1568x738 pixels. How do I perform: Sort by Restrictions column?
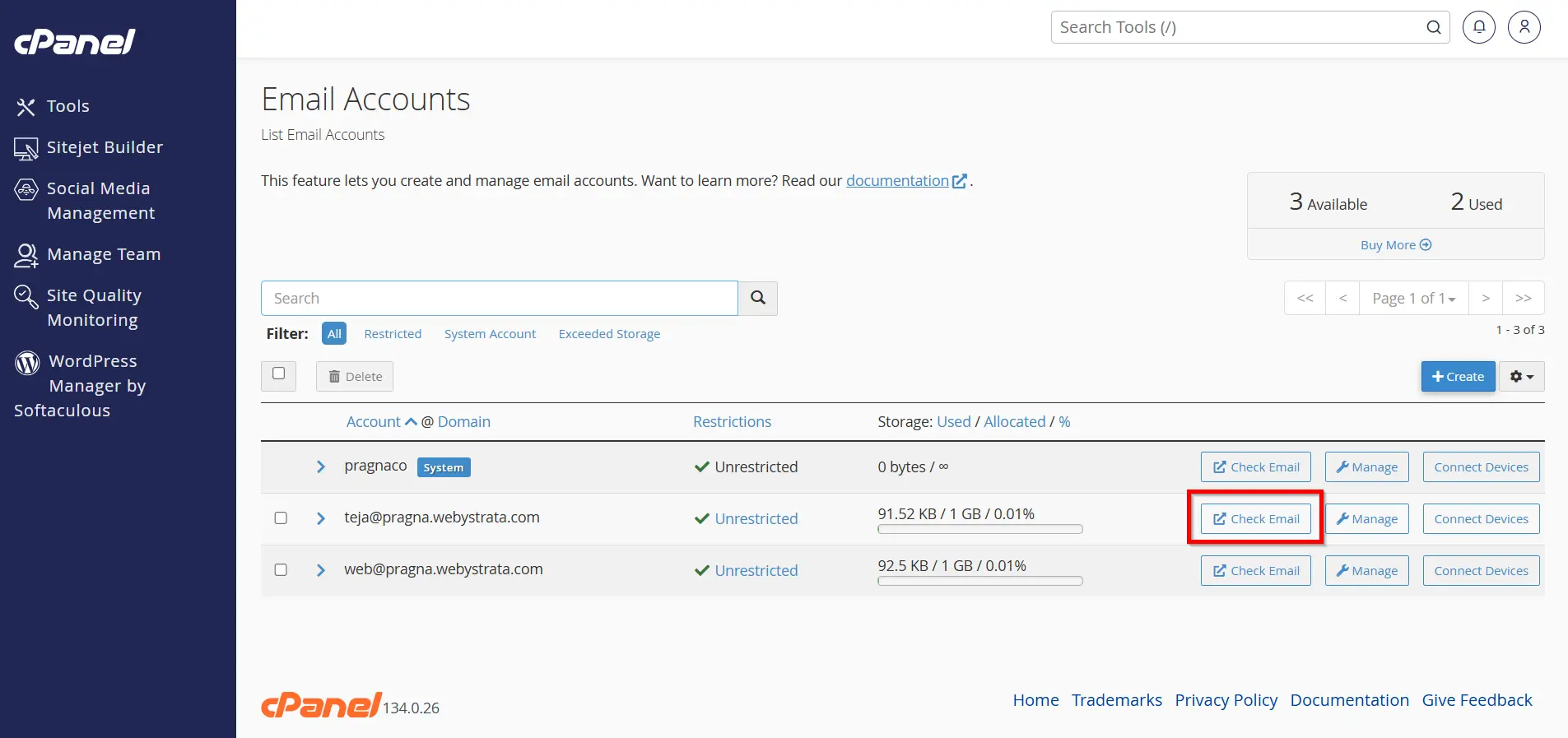pos(732,421)
